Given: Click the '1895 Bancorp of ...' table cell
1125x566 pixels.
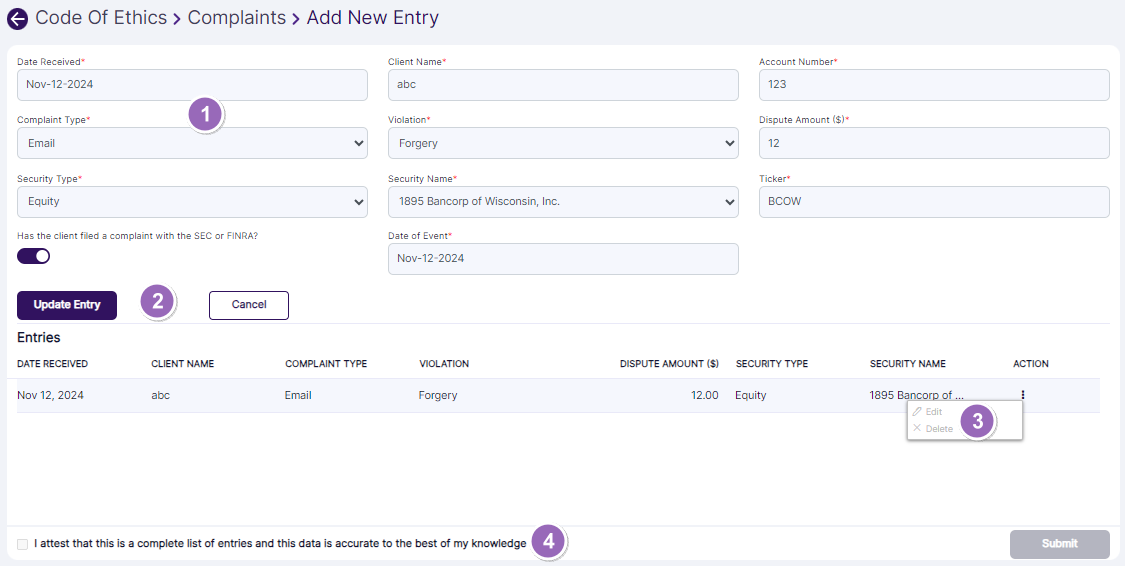Looking at the screenshot, I should 917,395.
